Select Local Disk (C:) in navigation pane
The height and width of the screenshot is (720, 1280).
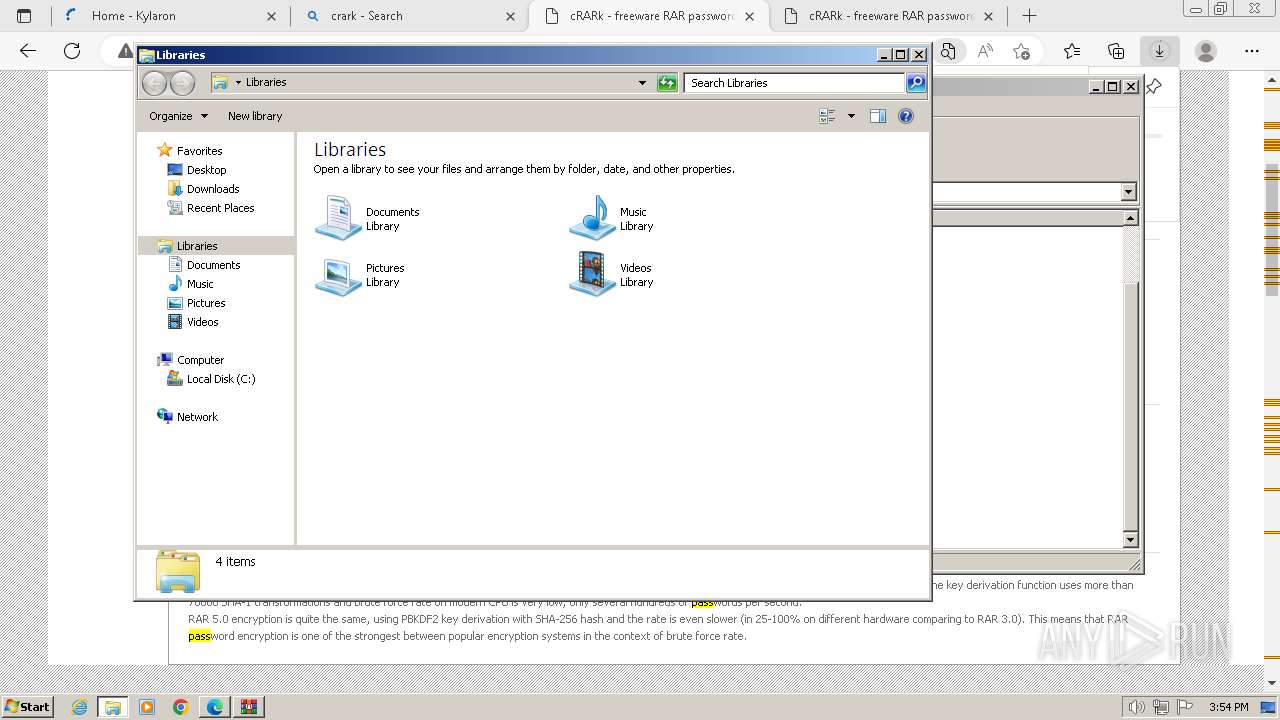[x=221, y=379]
